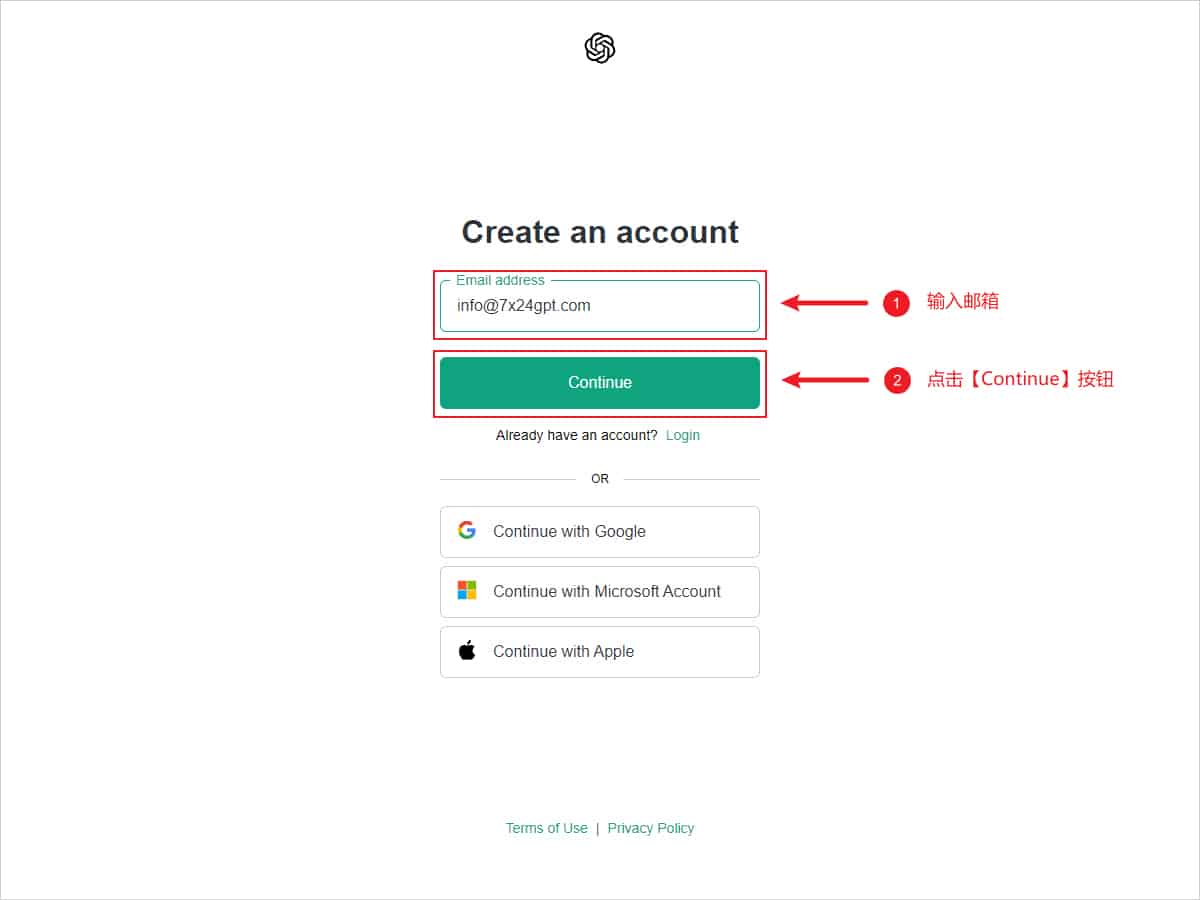The image size is (1200, 900).
Task: Click the red arrow pointing at email field
Action: tap(825, 303)
